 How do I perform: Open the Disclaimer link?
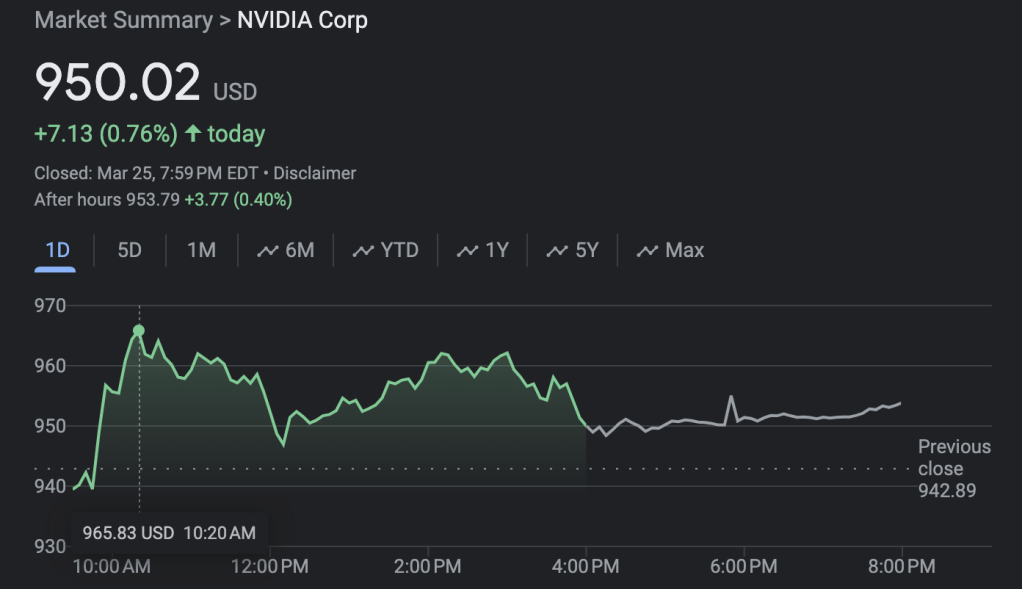[x=314, y=173]
